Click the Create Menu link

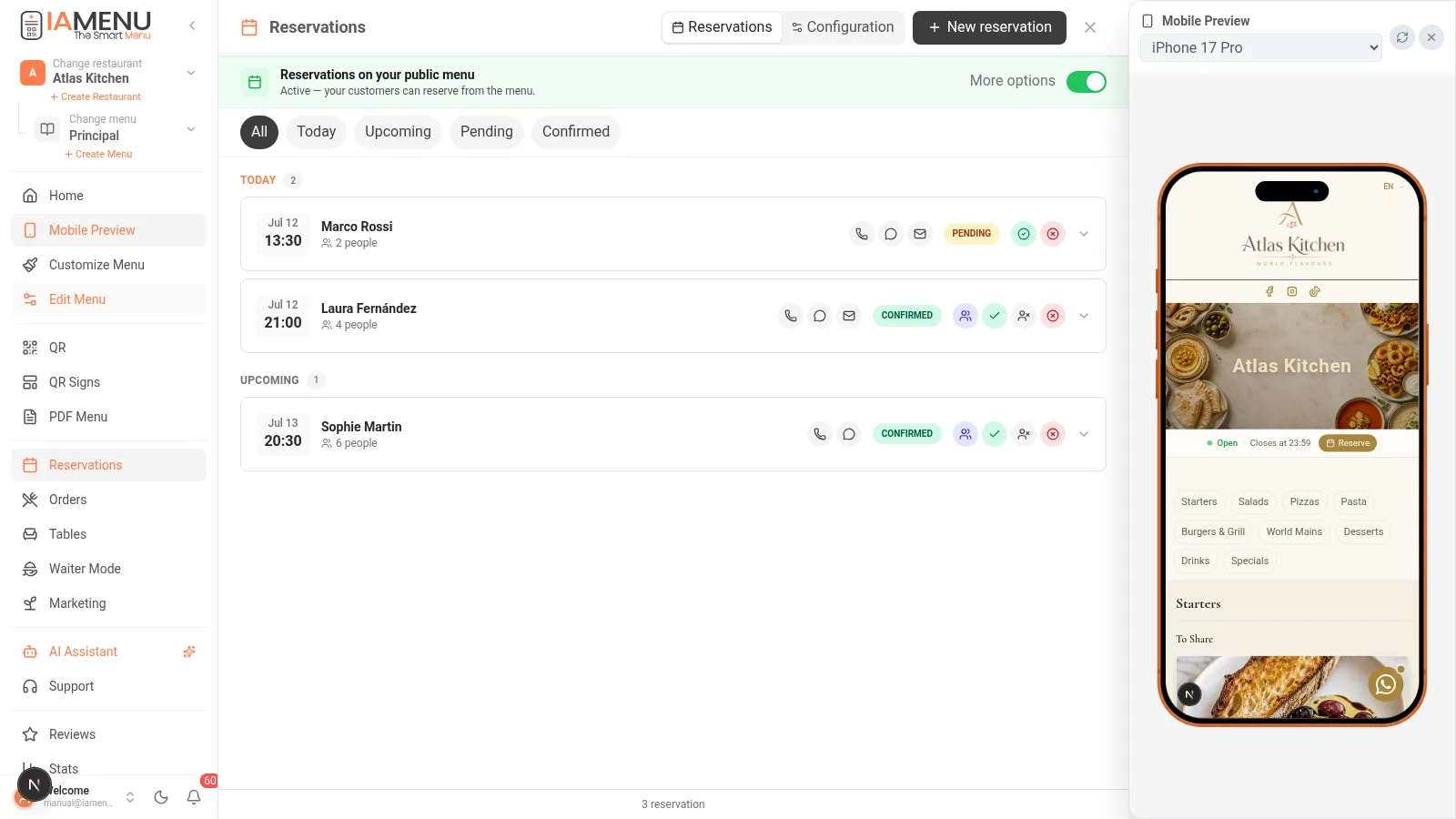pos(98,154)
